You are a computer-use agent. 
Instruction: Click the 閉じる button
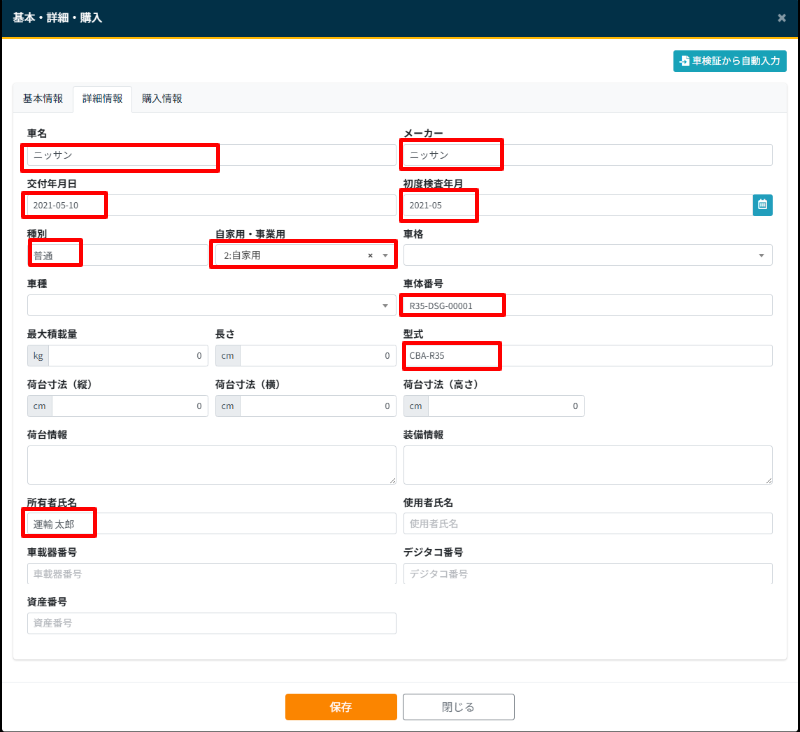pos(459,707)
